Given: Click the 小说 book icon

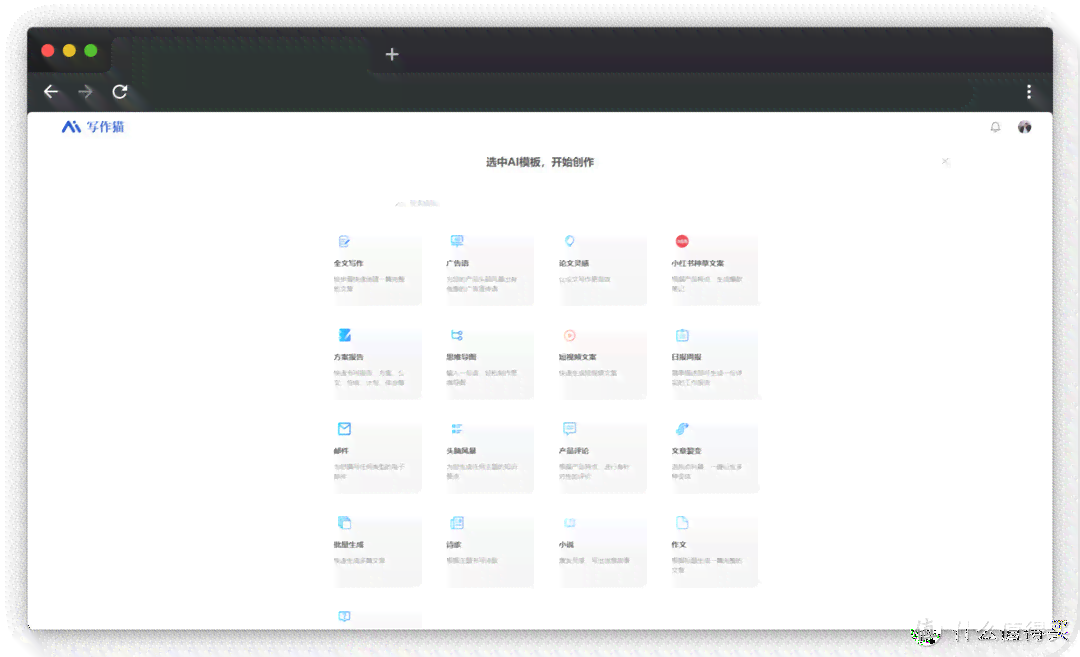Looking at the screenshot, I should pyautogui.click(x=570, y=523).
